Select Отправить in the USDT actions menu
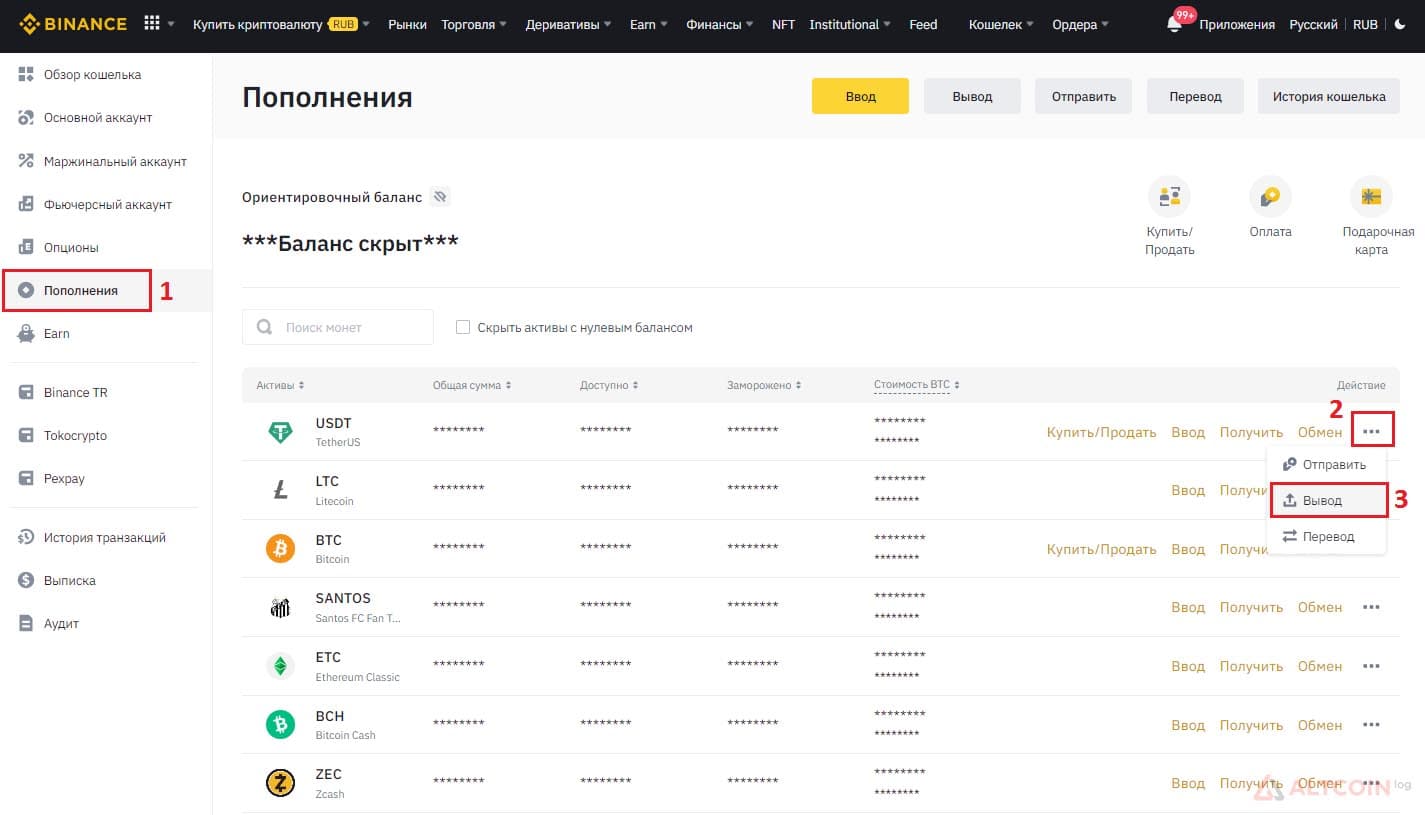Screen dimensions: 1425x815 [1326, 464]
